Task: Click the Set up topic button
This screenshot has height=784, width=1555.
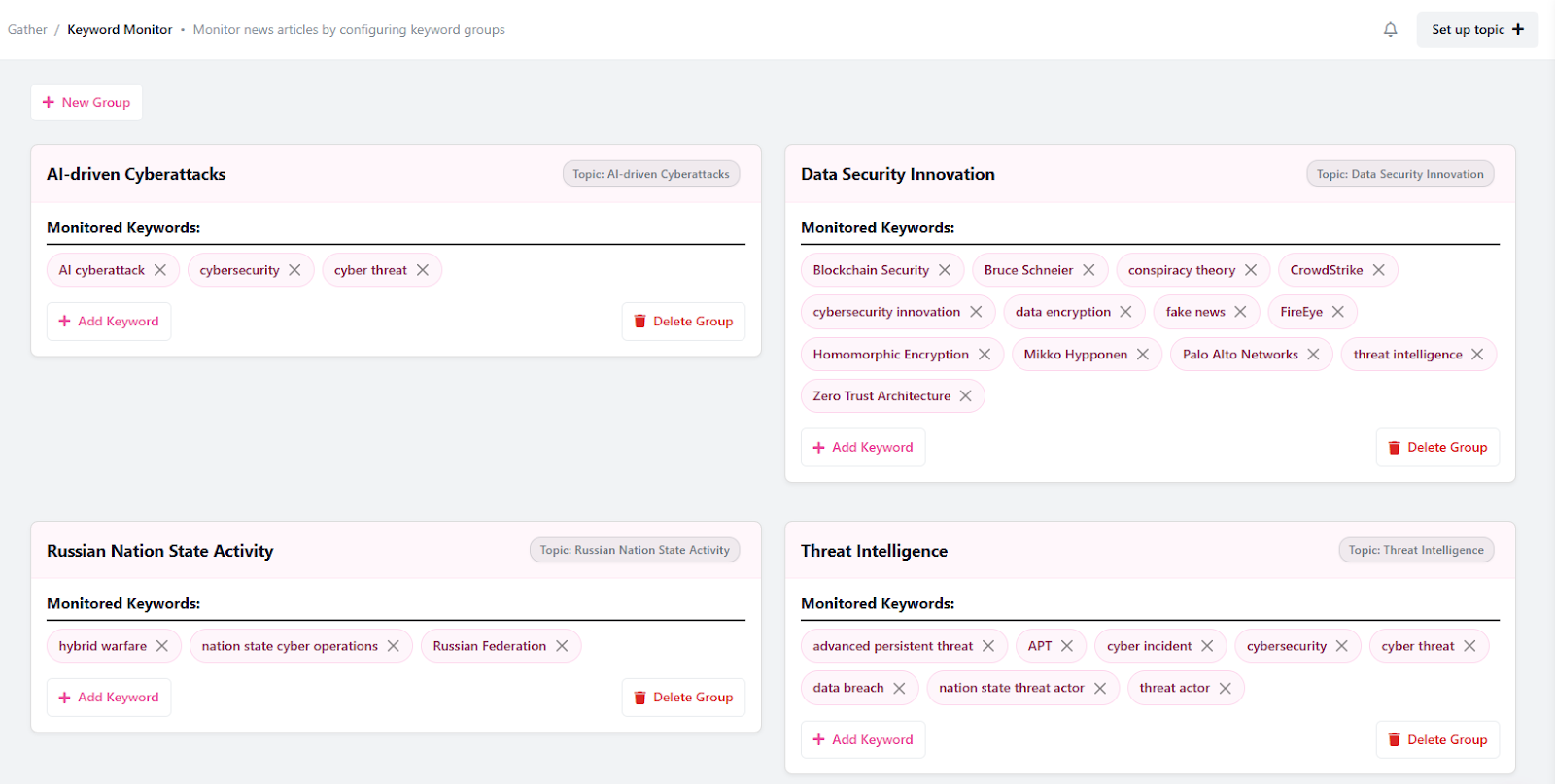Action: [1476, 30]
